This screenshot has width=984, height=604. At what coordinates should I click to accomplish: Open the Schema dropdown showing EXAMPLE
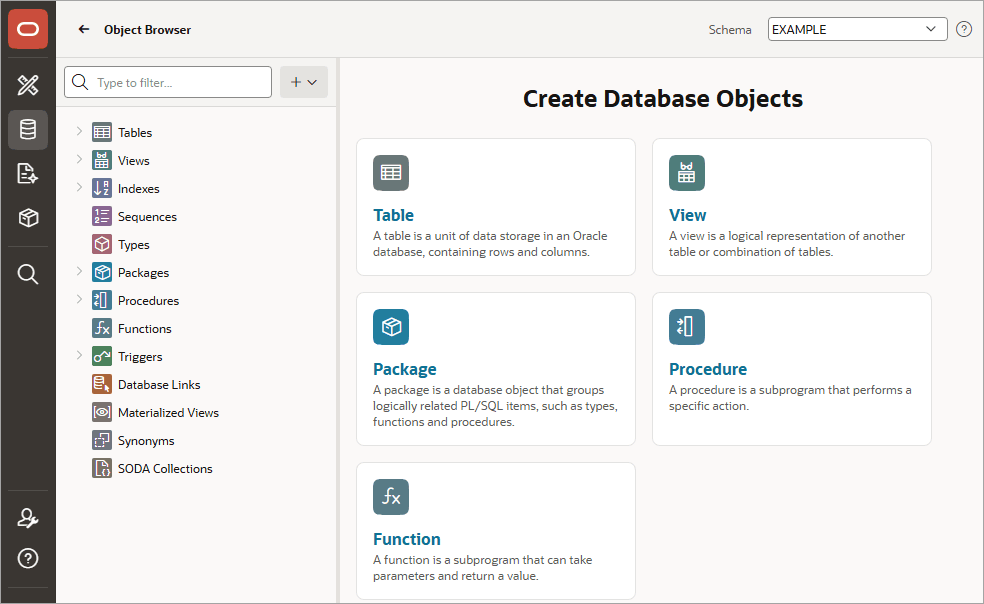[857, 30]
